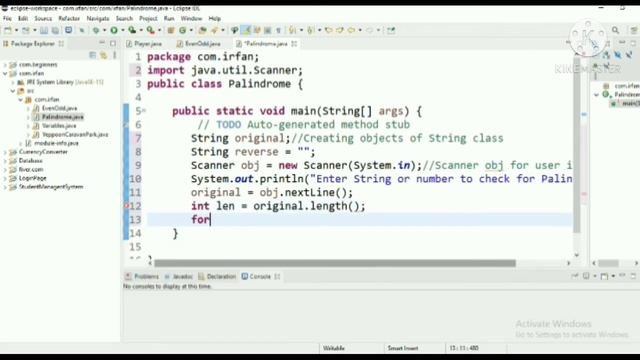640x360 pixels.
Task: Select YeppoonCaravanPark.java in Package Explorer
Action: pyautogui.click(x=75, y=134)
